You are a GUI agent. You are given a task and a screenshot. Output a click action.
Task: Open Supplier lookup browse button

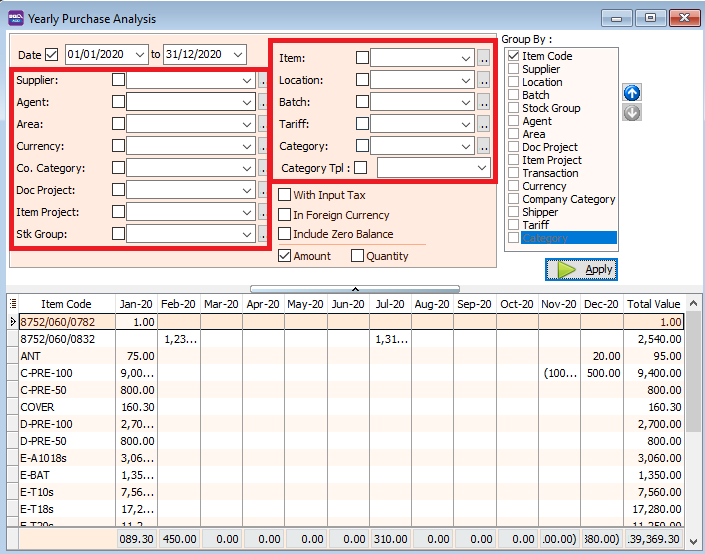pyautogui.click(x=263, y=80)
